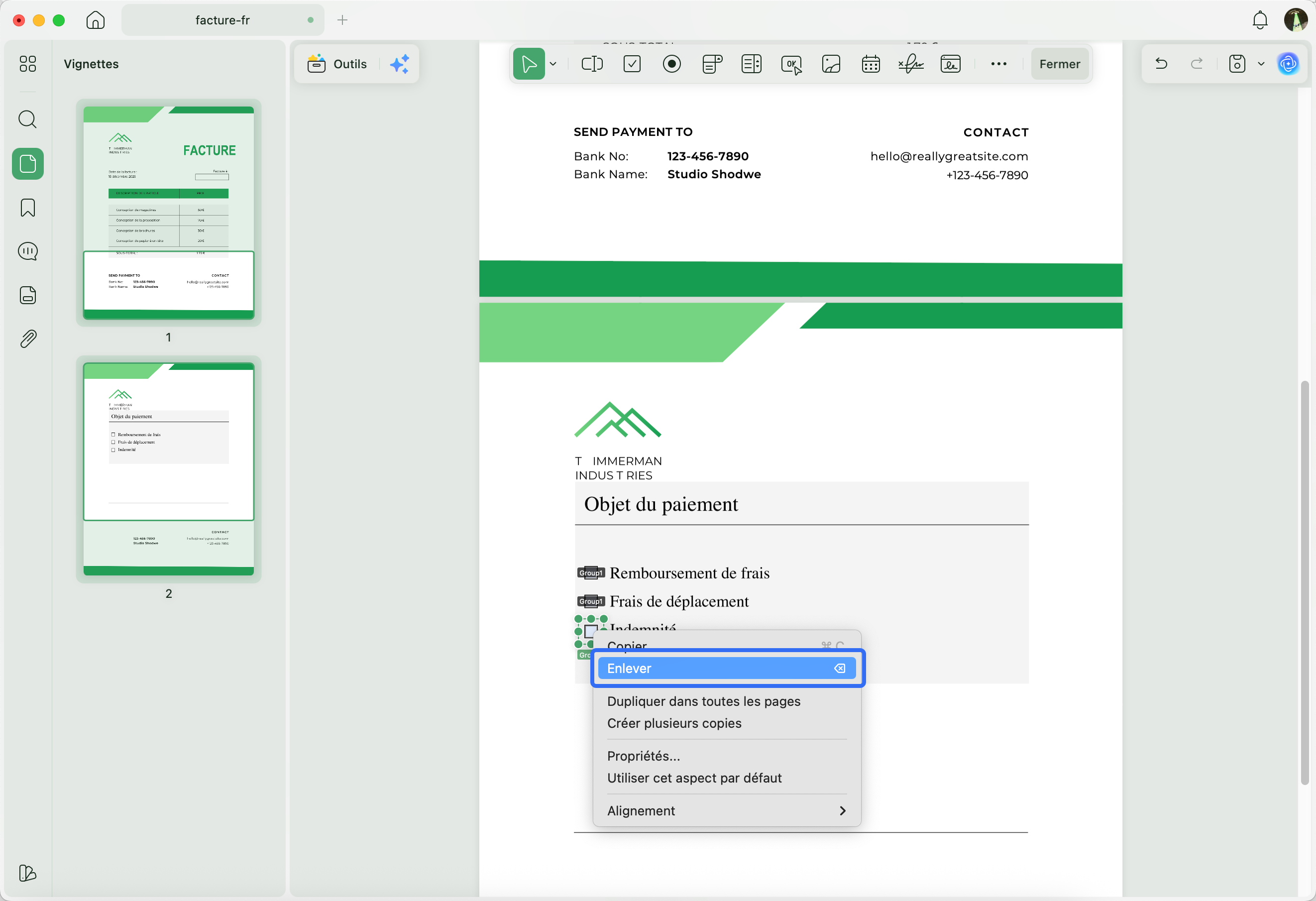Open the thumbnails grid view icon
Screen dimensions: 1316x901
click(28, 63)
